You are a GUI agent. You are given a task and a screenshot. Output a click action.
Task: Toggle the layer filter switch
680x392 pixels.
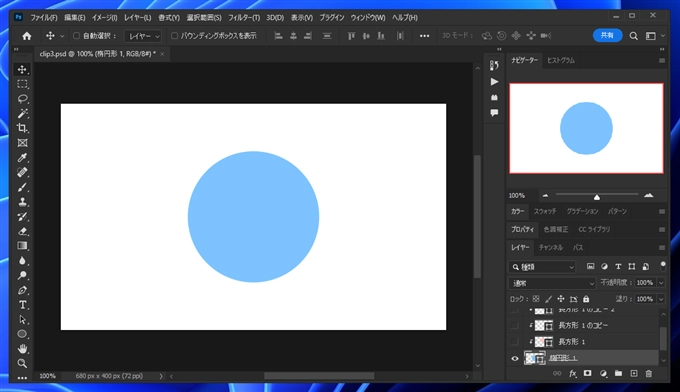(663, 266)
